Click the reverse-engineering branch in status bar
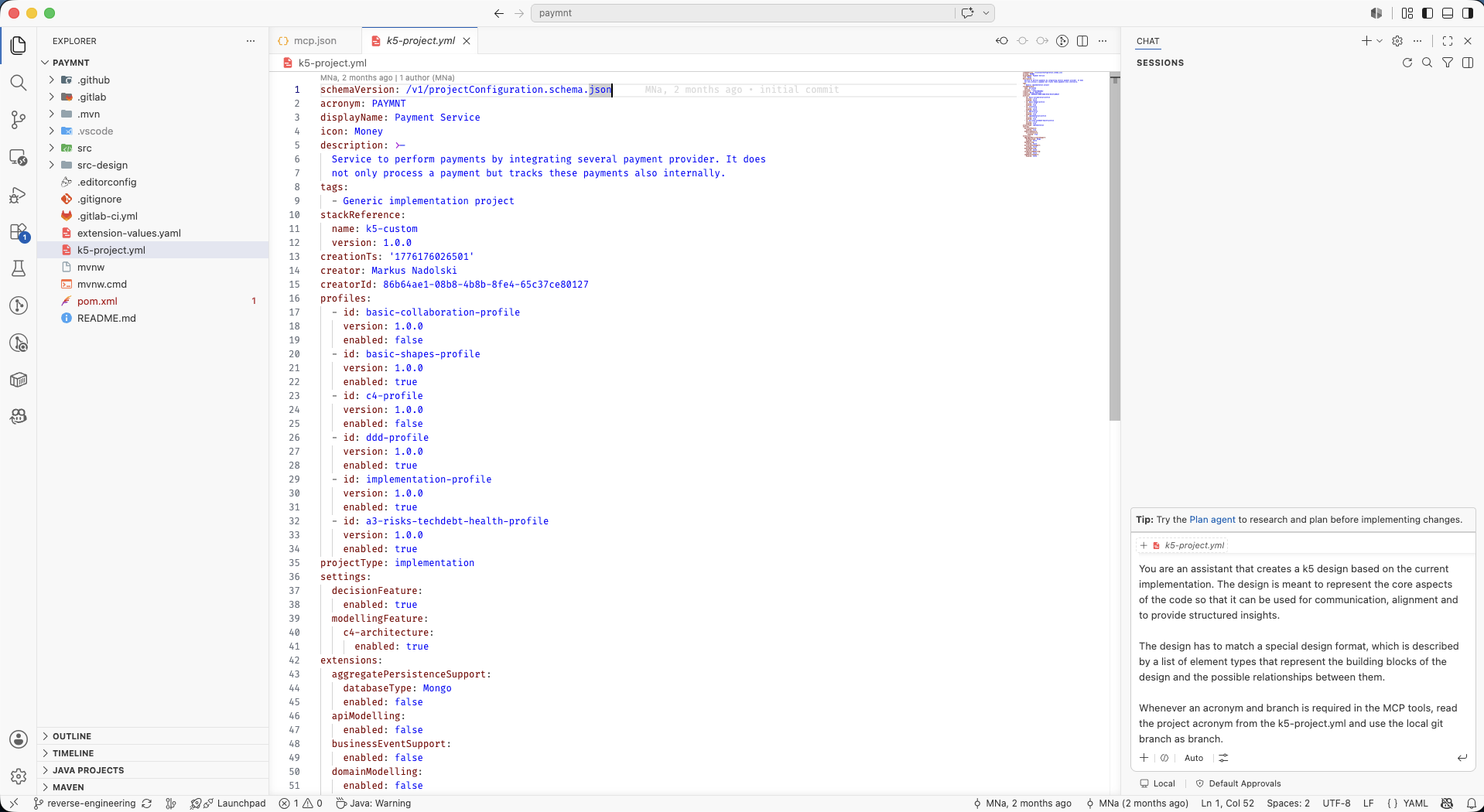This screenshot has width=1484, height=812. [x=84, y=803]
